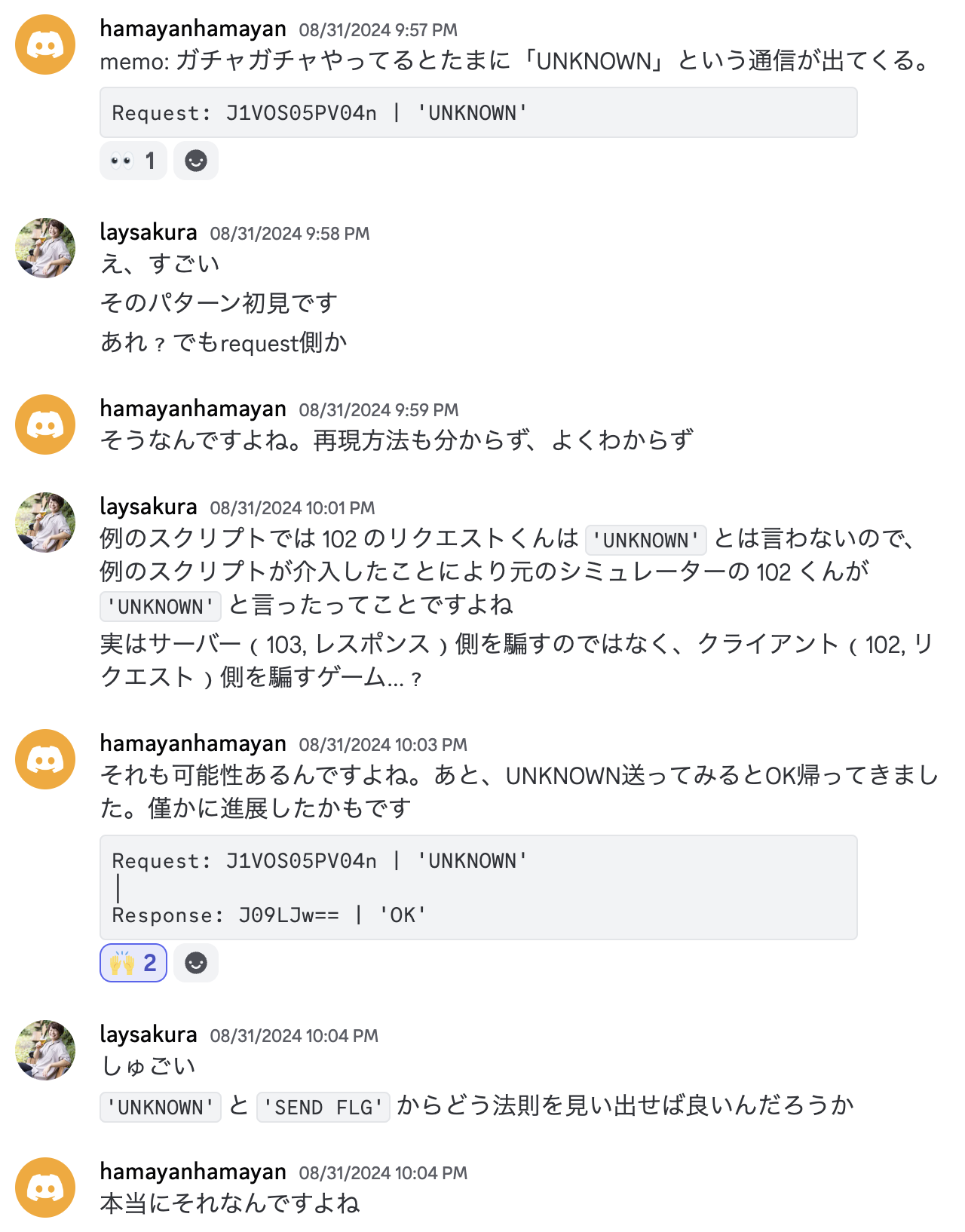965x1232 pixels.
Task: Click the 'SEND FLG' inline code chip
Action: [x=323, y=1106]
